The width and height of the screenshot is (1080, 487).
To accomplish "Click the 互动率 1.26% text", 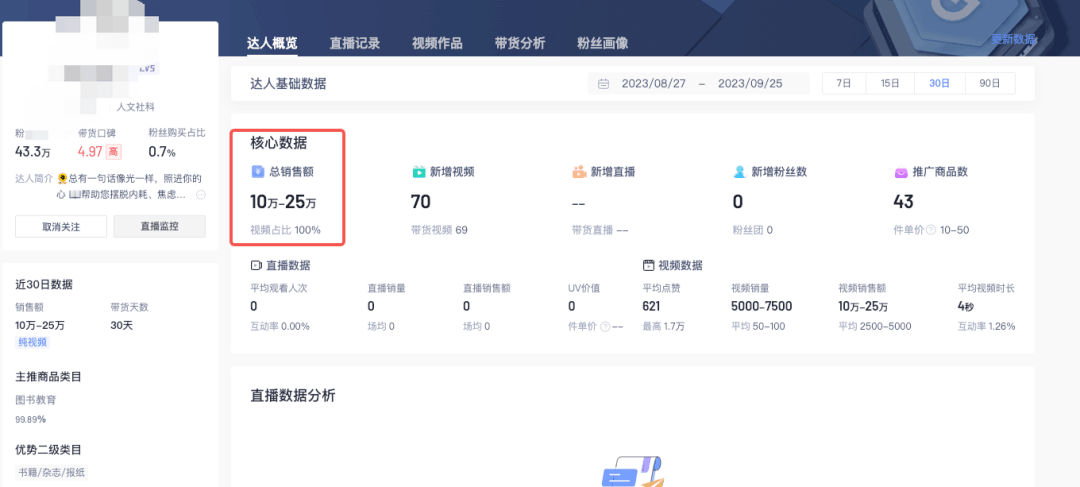I will (x=986, y=327).
